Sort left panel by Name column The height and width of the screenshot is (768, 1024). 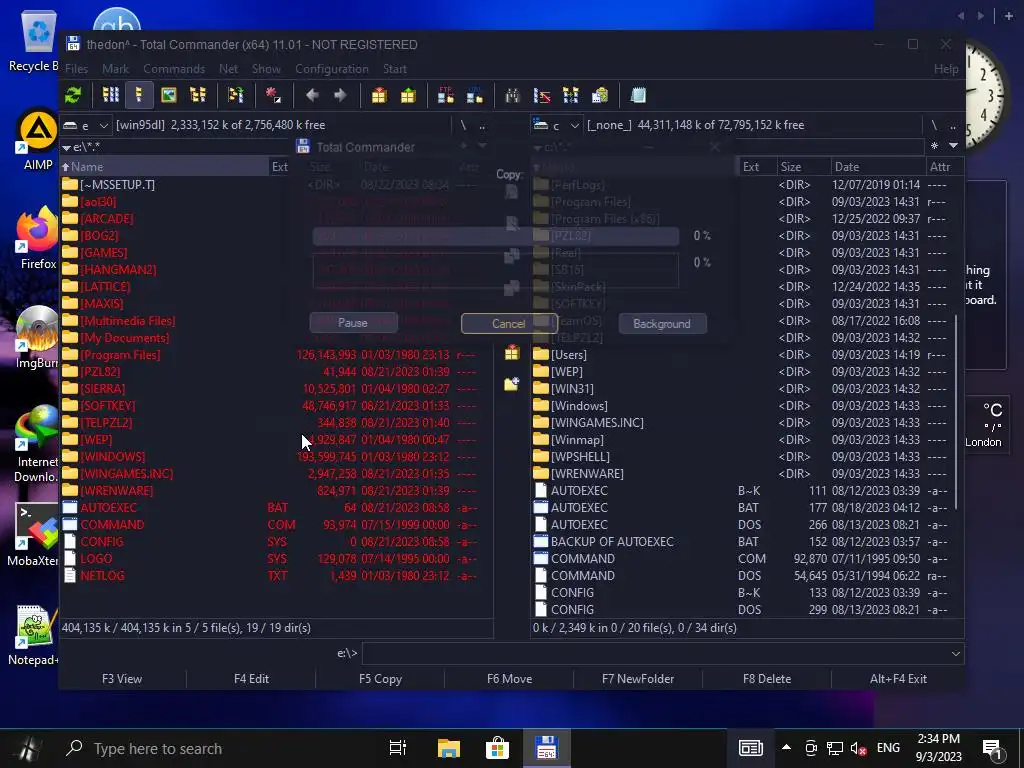(165, 167)
